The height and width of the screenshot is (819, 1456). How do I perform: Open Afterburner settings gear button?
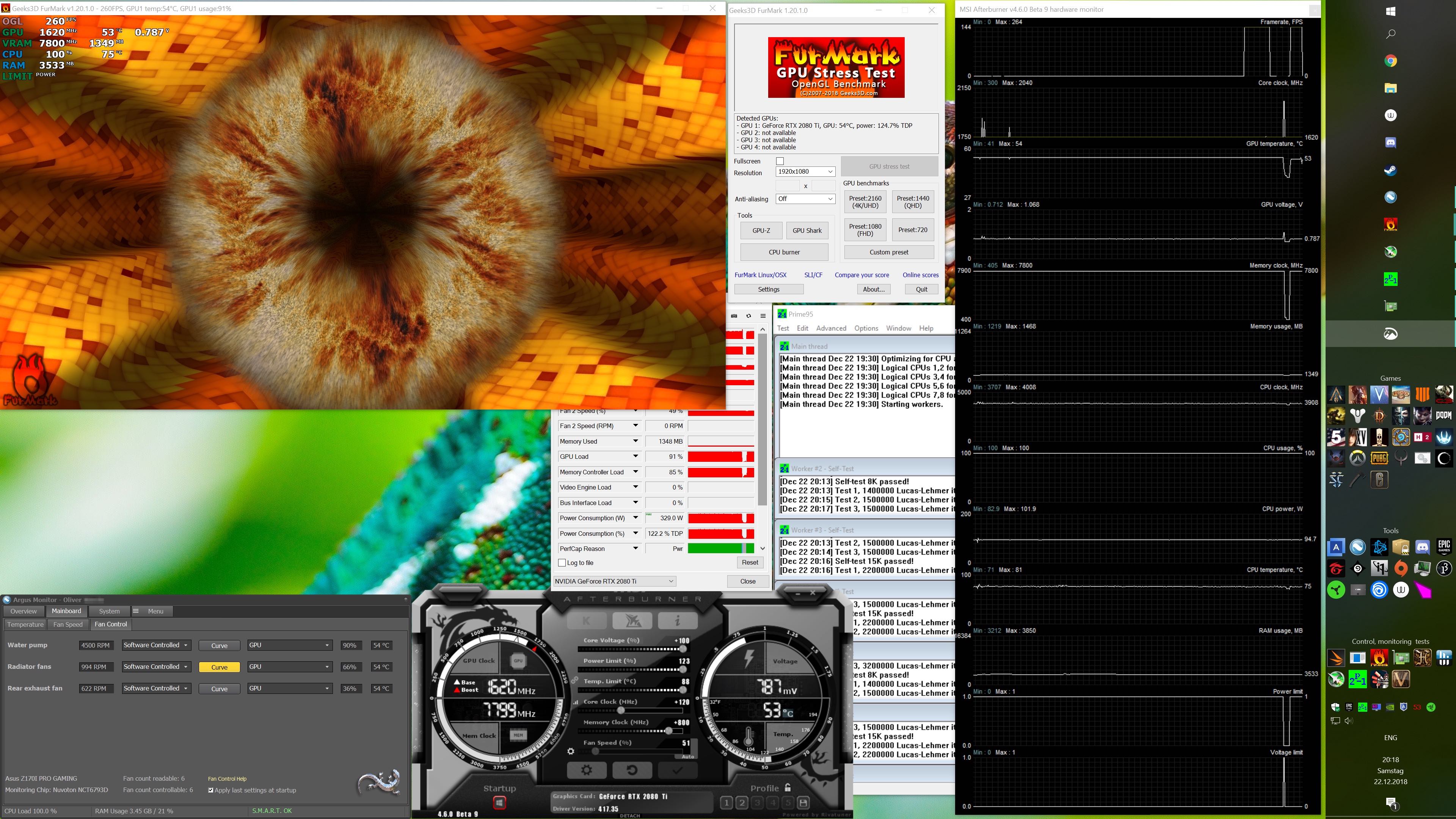pyautogui.click(x=586, y=770)
